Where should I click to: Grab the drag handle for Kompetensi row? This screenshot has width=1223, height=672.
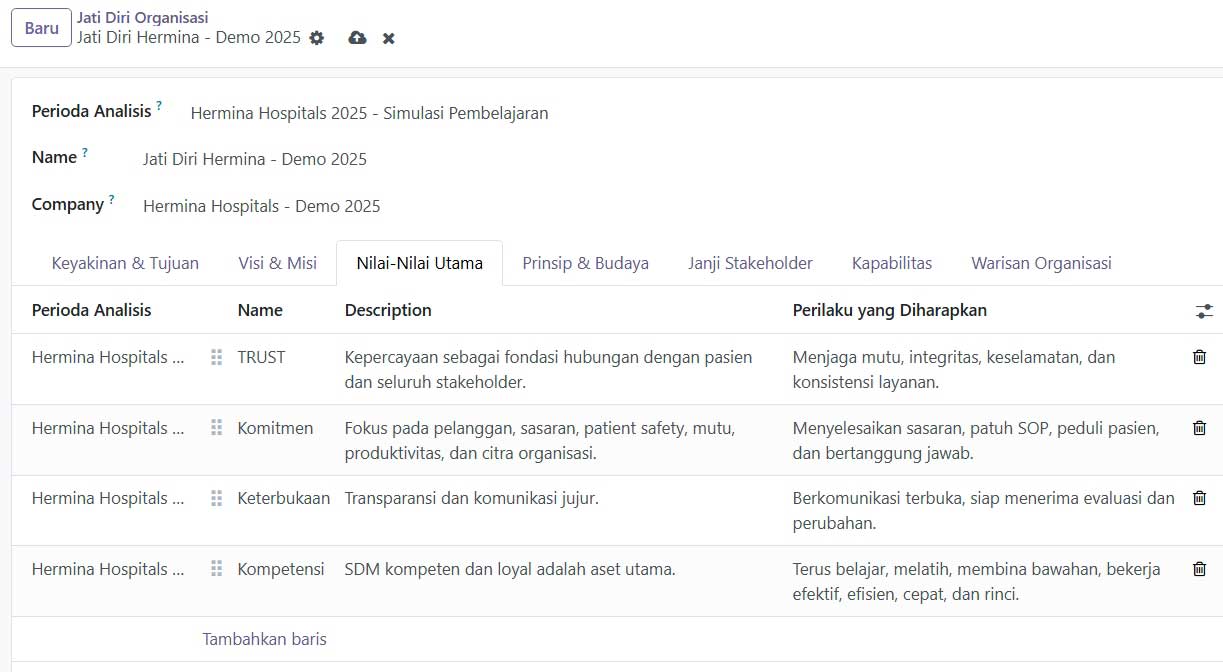[216, 569]
